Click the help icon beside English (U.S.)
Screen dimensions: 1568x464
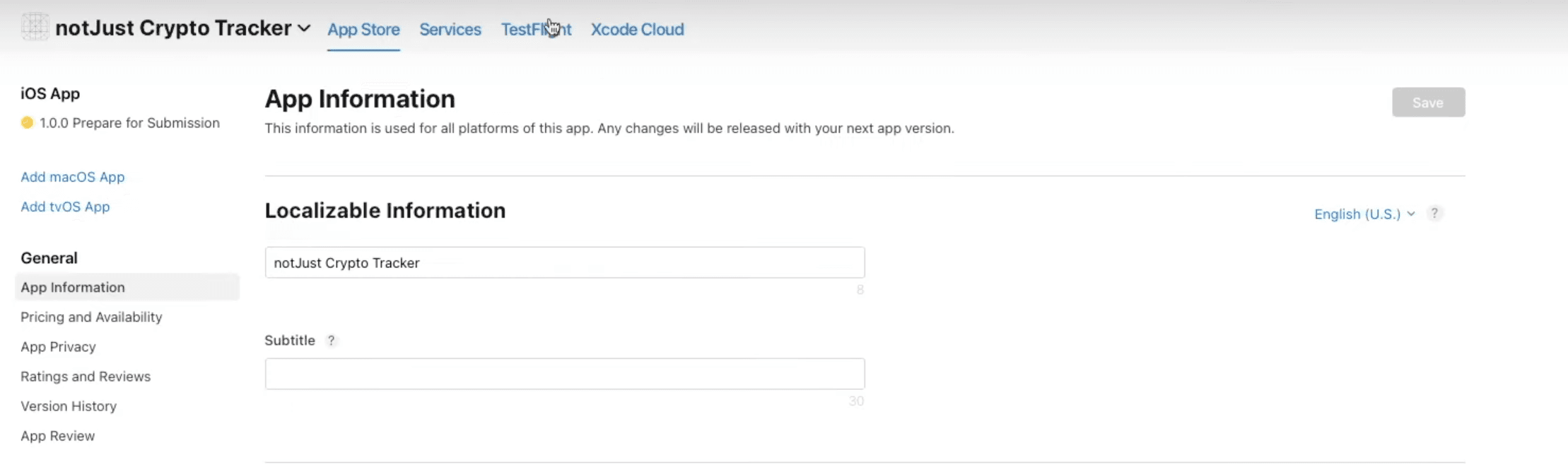1434,213
